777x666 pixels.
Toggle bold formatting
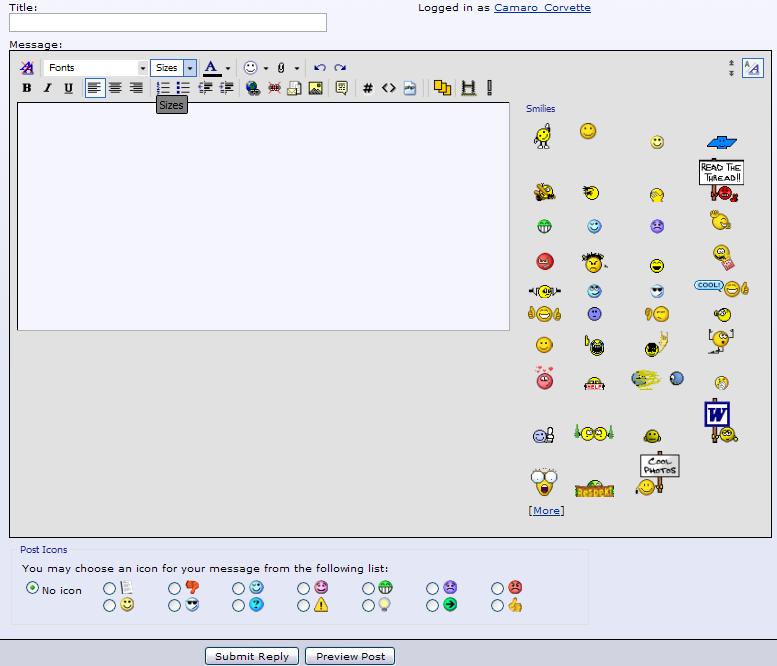click(x=27, y=88)
